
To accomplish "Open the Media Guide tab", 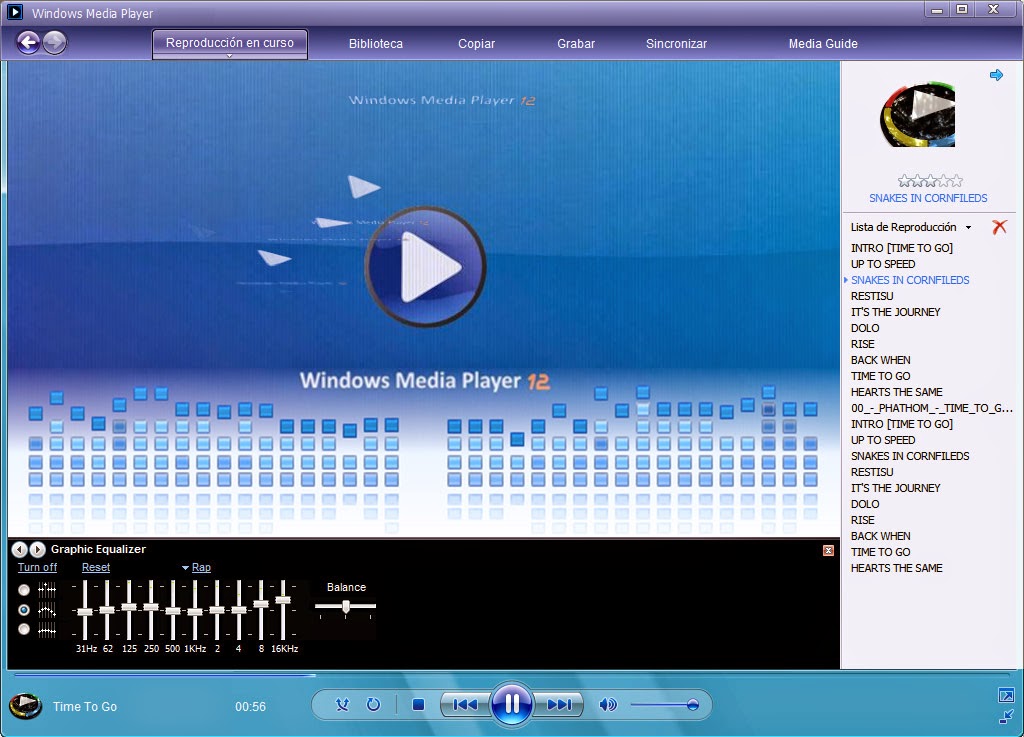I will [x=823, y=44].
